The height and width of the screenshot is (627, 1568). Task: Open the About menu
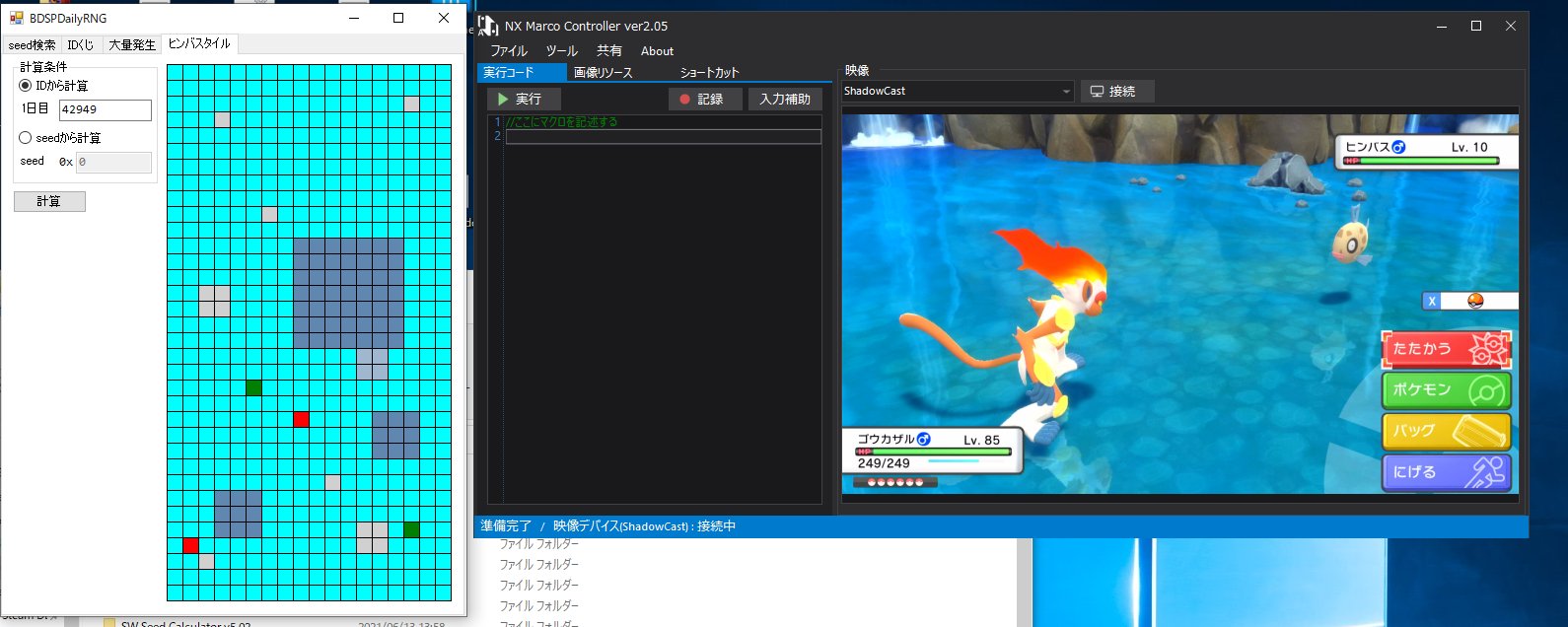tap(657, 51)
